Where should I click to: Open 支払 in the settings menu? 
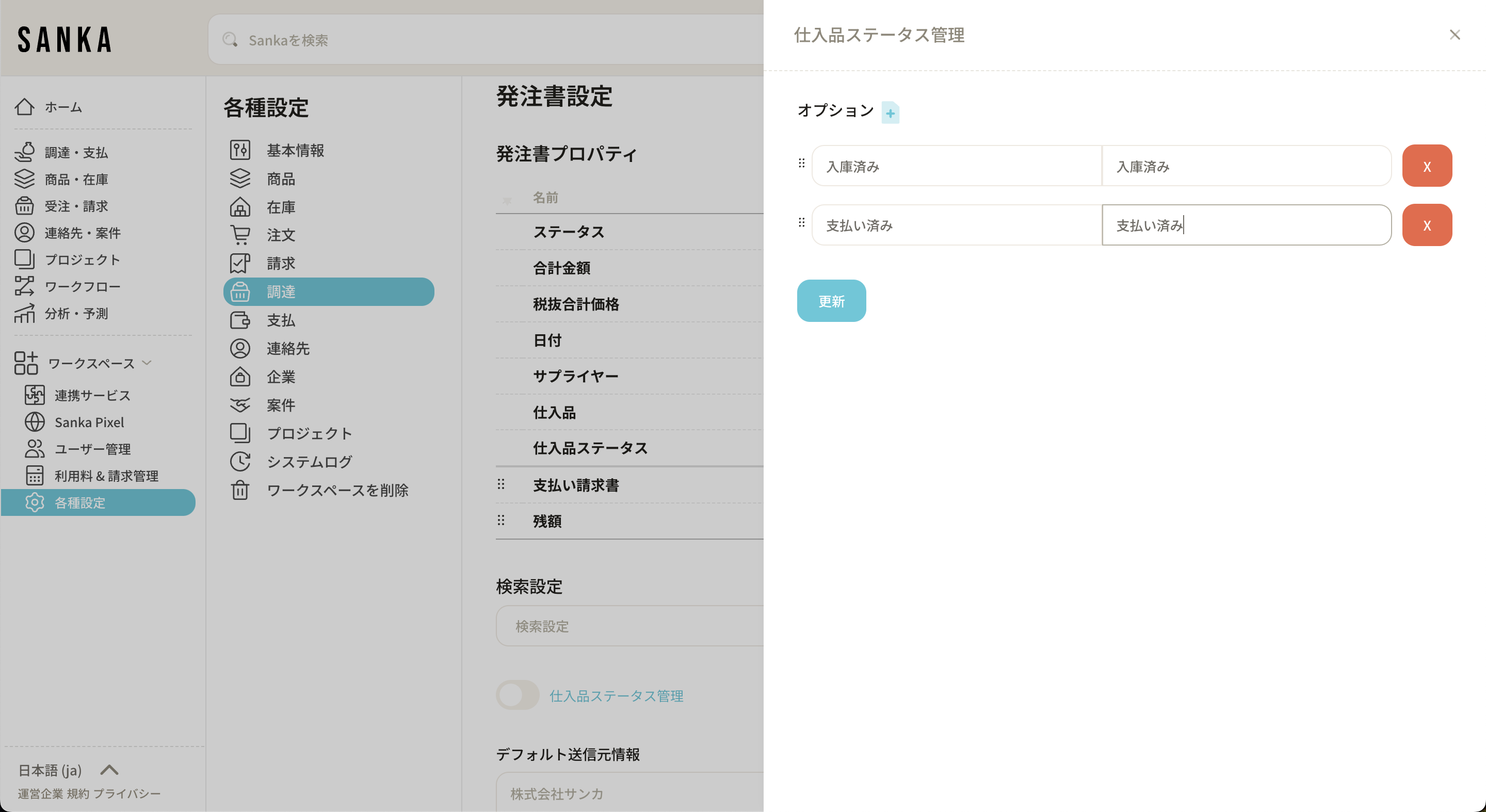[x=281, y=320]
